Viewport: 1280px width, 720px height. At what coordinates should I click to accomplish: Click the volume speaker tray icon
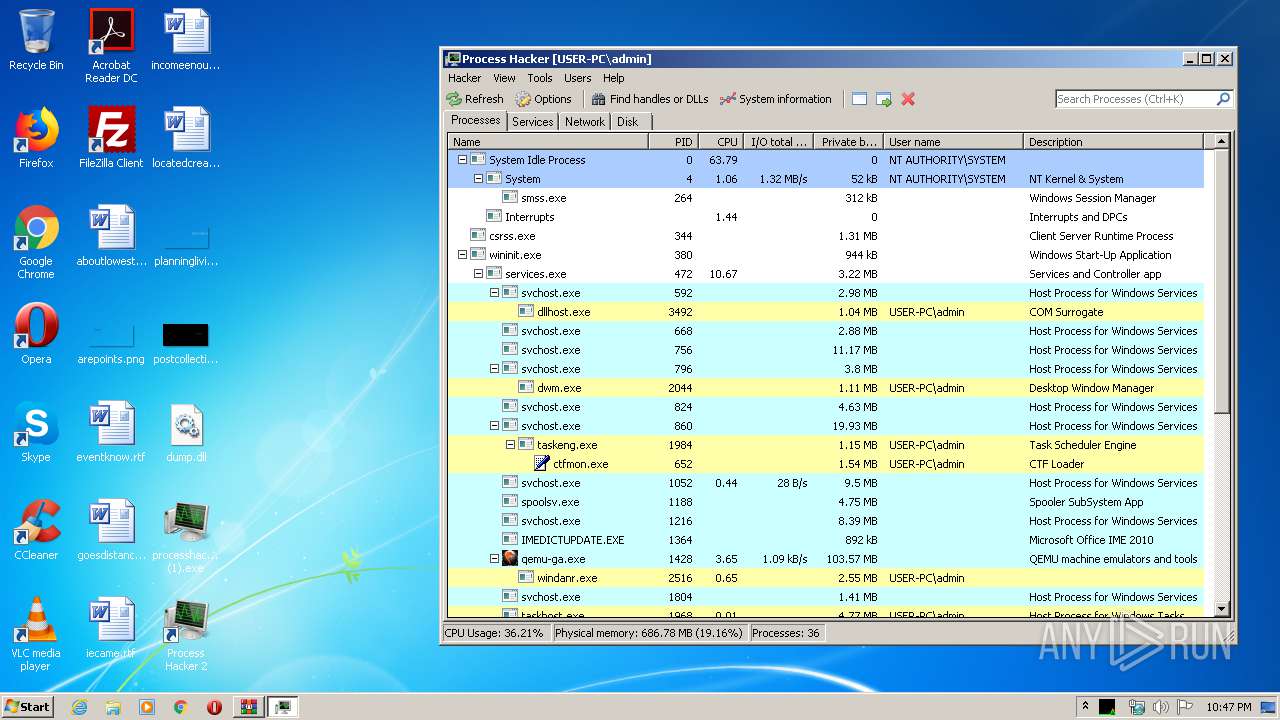click(x=1161, y=707)
